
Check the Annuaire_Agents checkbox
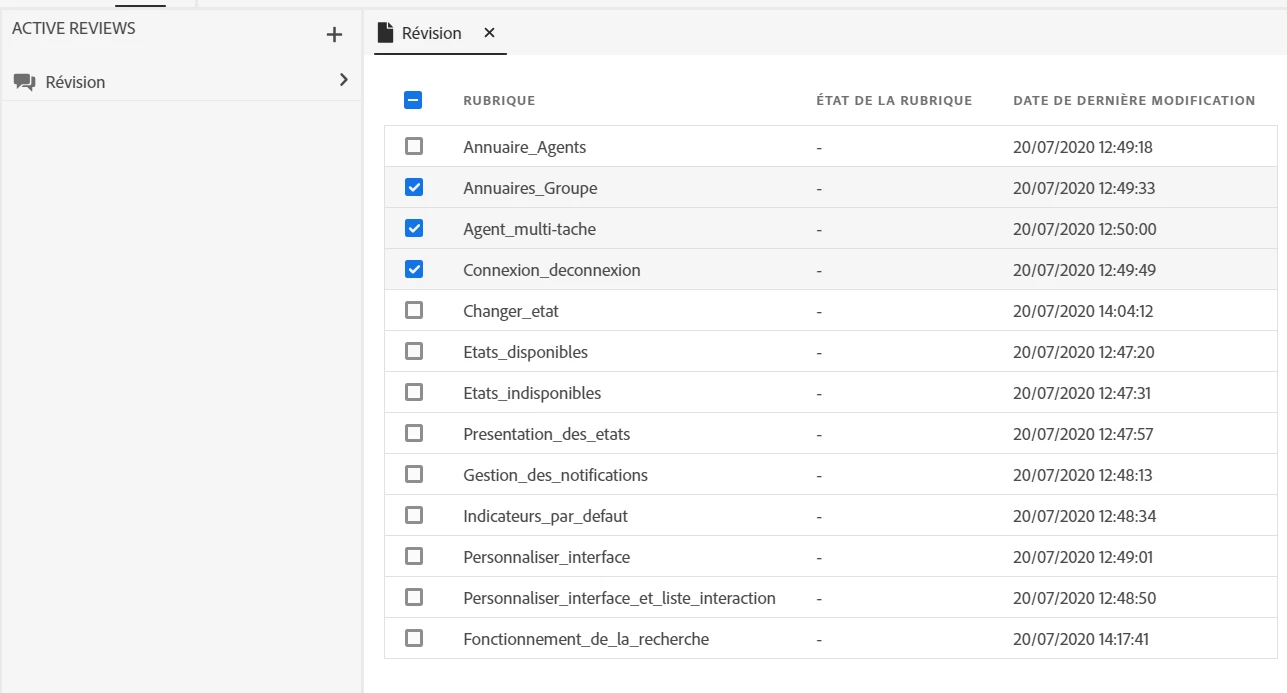(x=414, y=147)
